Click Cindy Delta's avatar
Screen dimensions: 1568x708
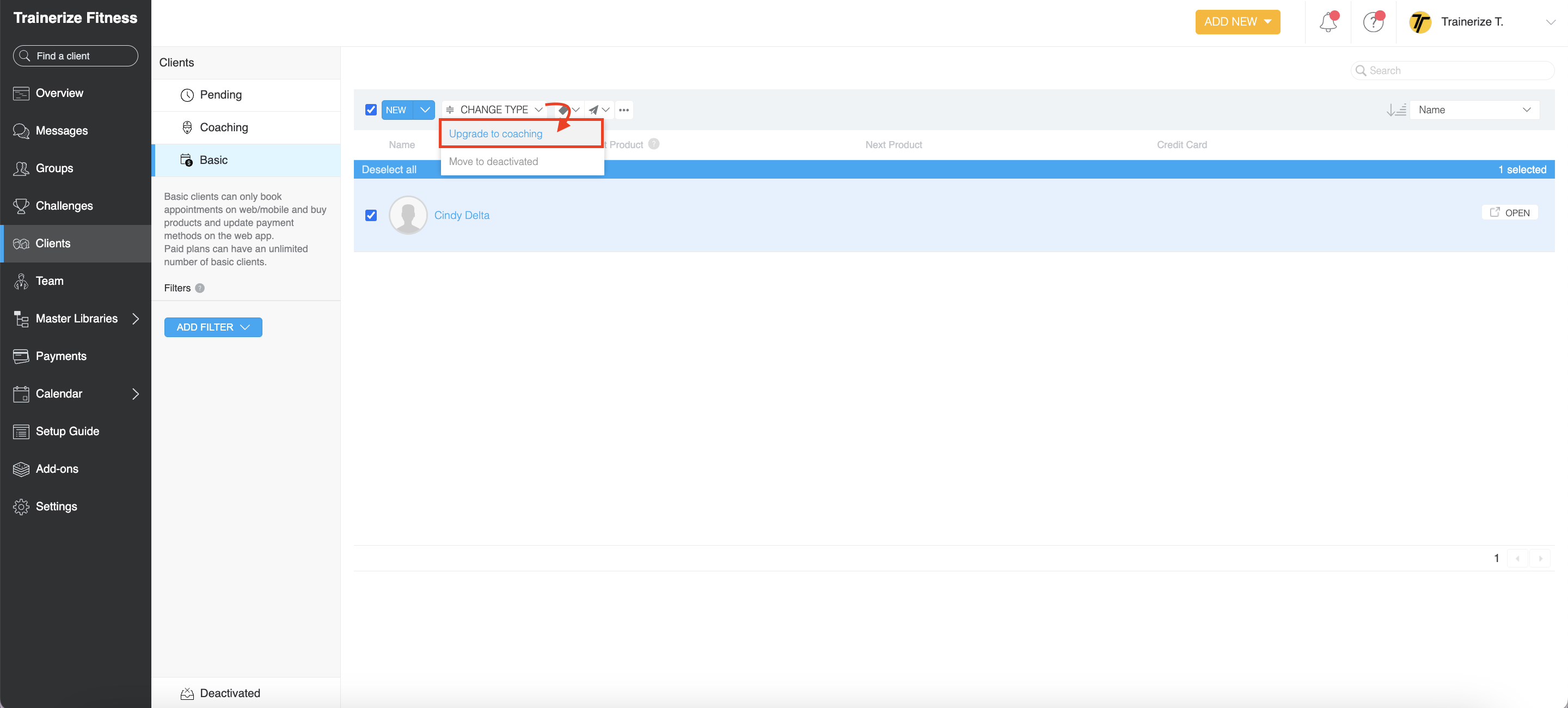pos(408,215)
